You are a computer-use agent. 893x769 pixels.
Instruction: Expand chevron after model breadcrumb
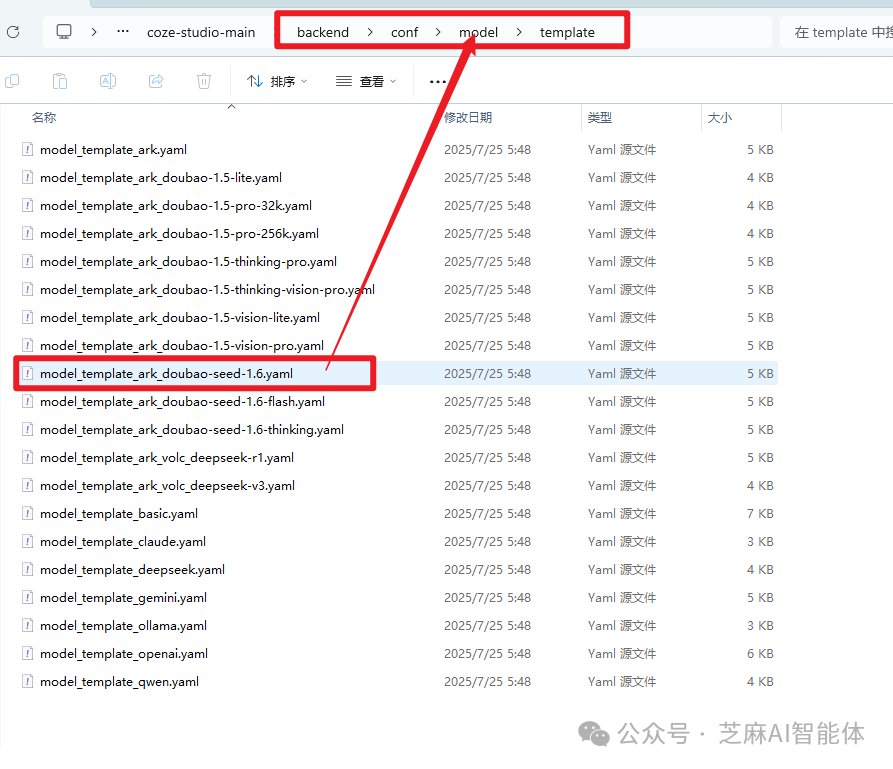click(519, 32)
